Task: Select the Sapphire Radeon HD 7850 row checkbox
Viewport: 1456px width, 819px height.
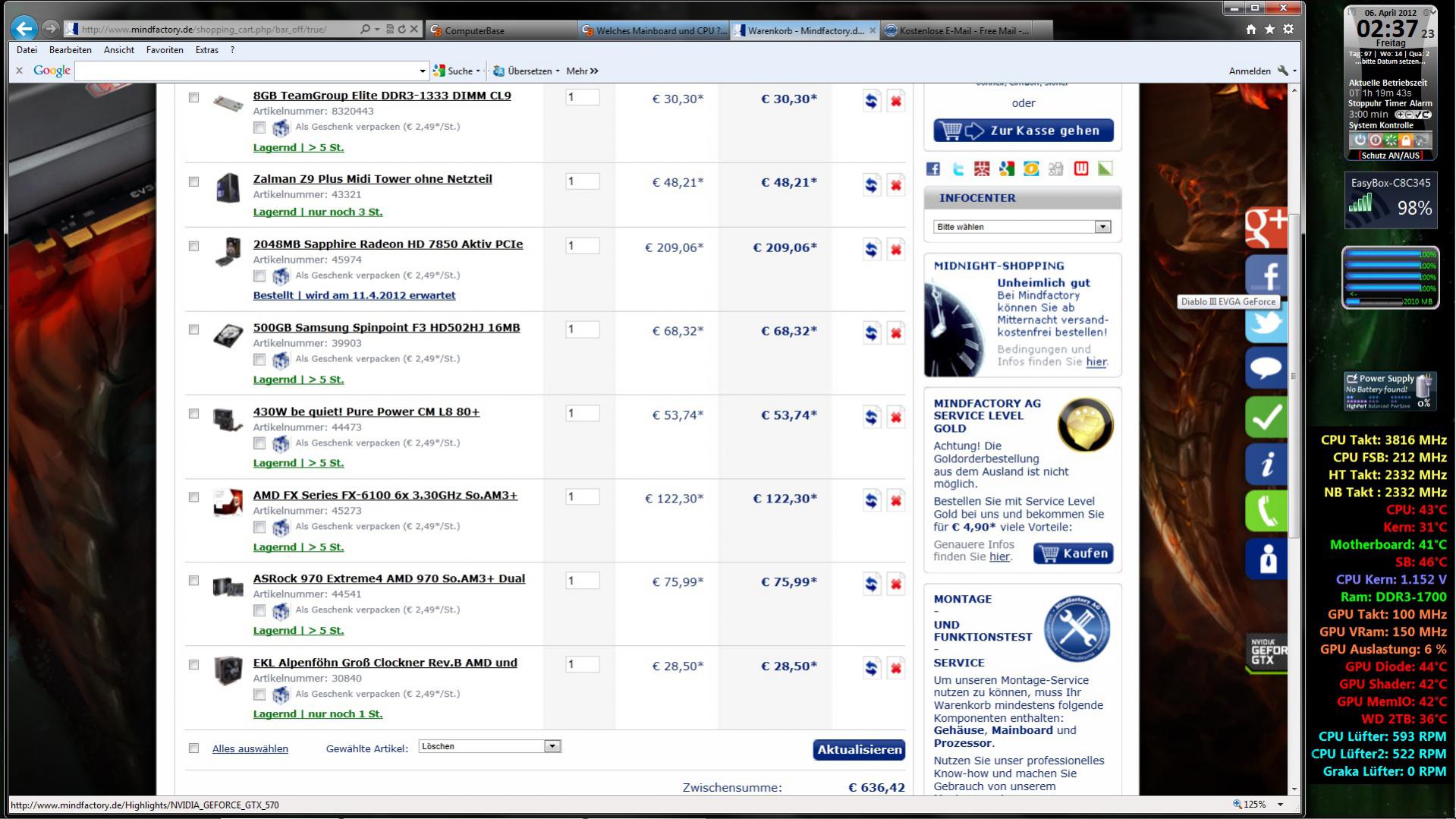Action: [193, 246]
